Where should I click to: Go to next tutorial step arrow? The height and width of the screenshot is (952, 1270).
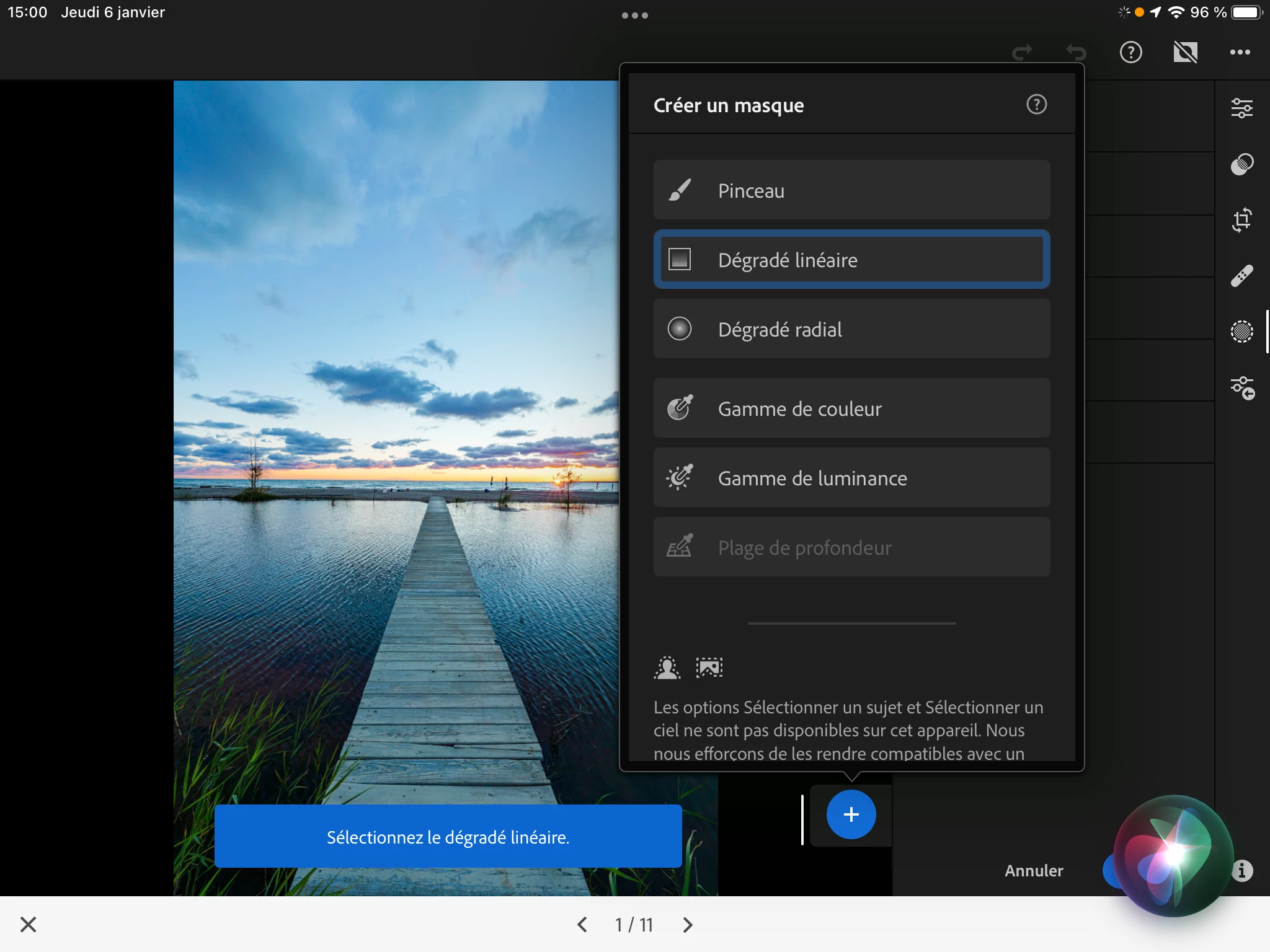point(687,925)
